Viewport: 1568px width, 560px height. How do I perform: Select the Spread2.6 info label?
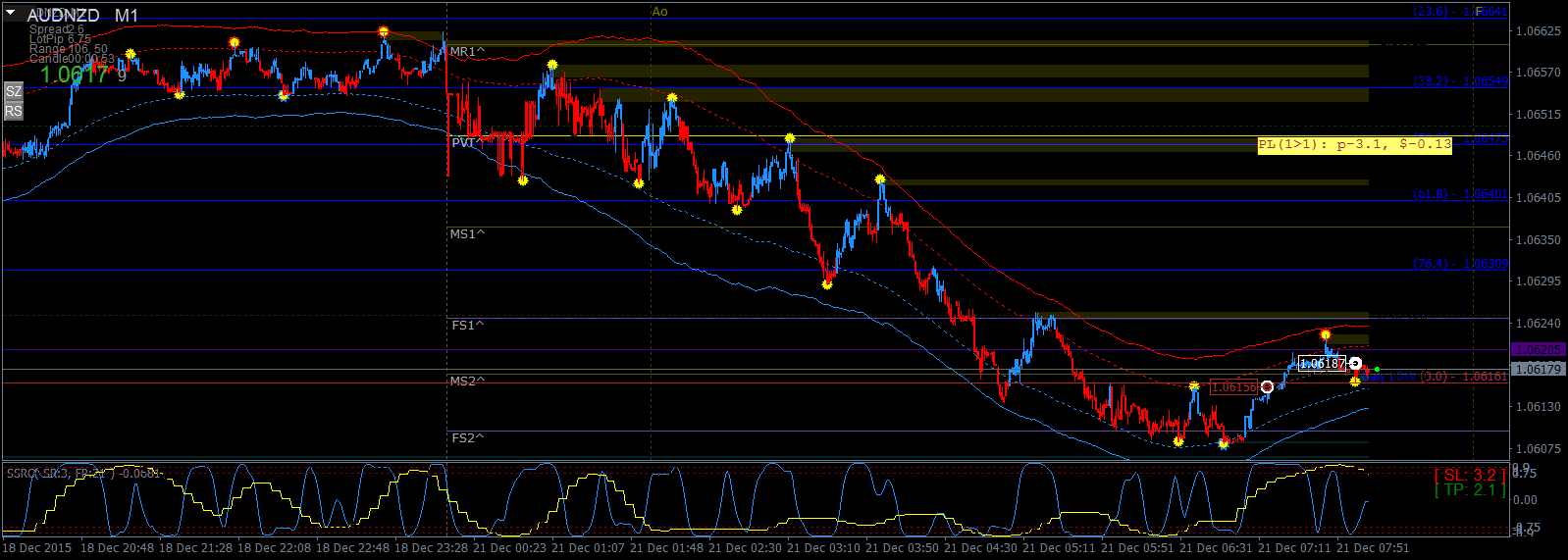pos(56,29)
